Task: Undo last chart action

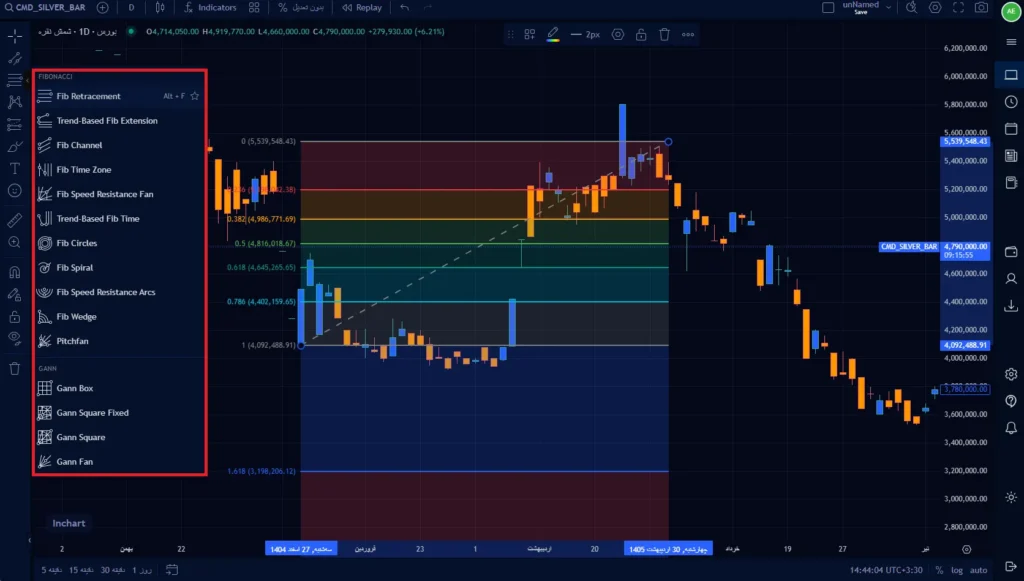Action: tap(405, 8)
